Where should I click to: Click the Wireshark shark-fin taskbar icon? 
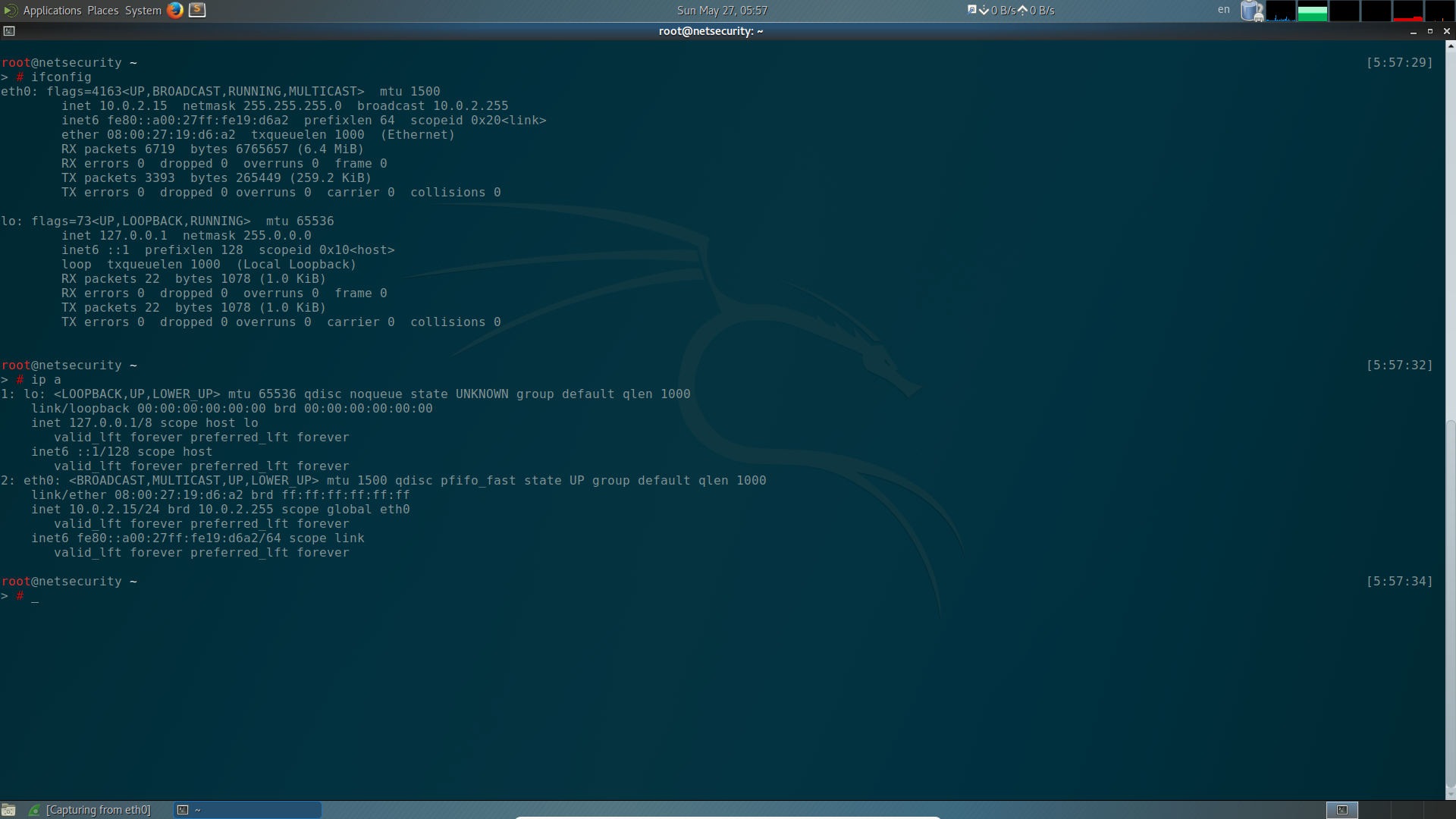pos(34,810)
